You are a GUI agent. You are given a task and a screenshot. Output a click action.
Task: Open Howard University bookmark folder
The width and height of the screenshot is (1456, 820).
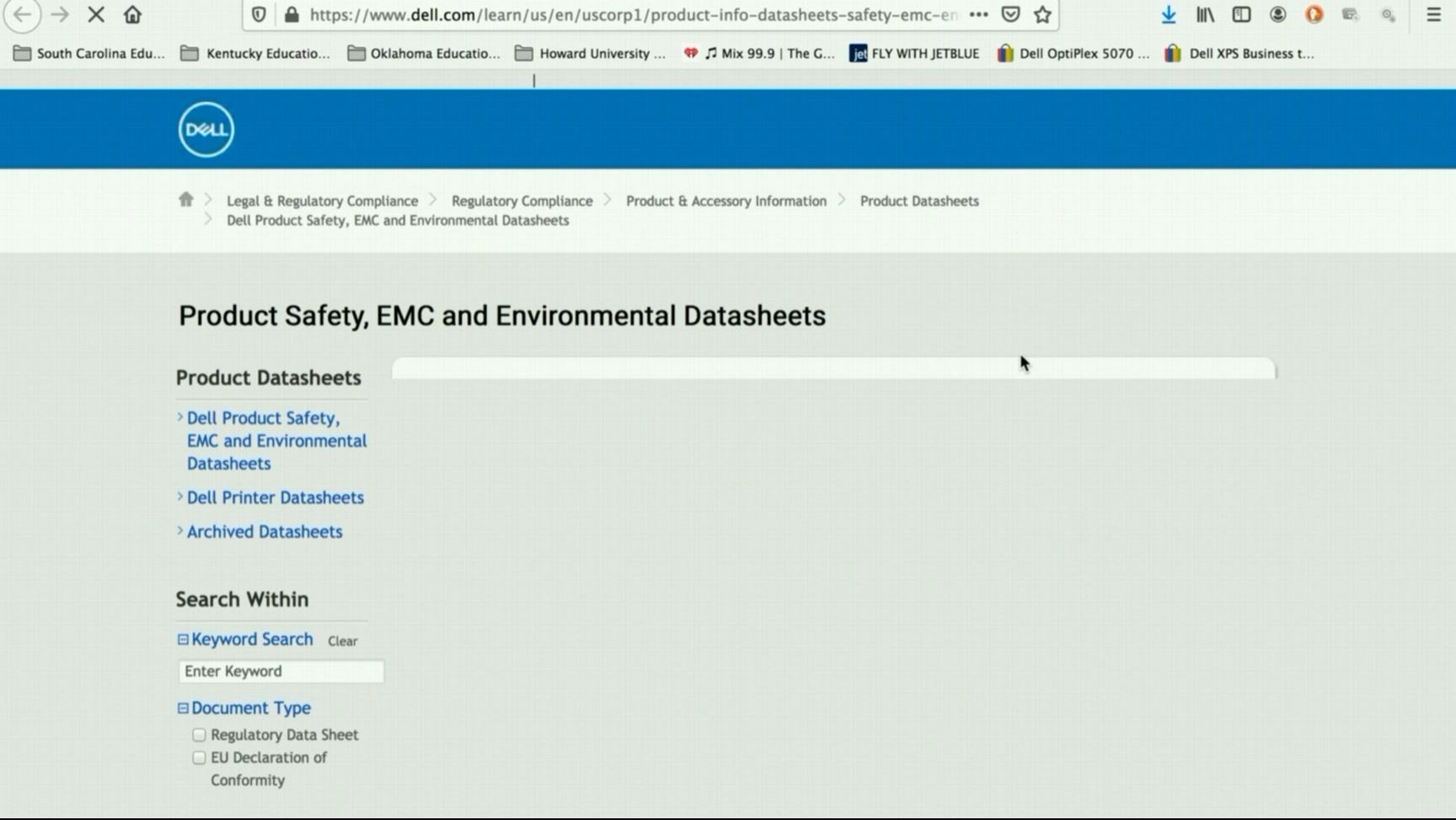[591, 53]
